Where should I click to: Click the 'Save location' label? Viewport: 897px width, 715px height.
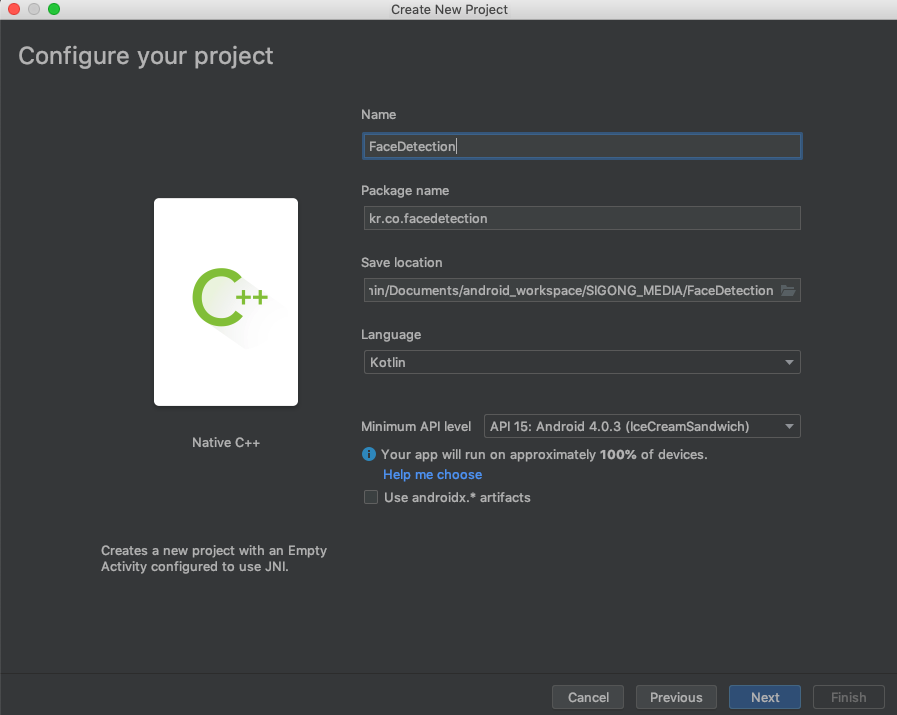pos(402,263)
